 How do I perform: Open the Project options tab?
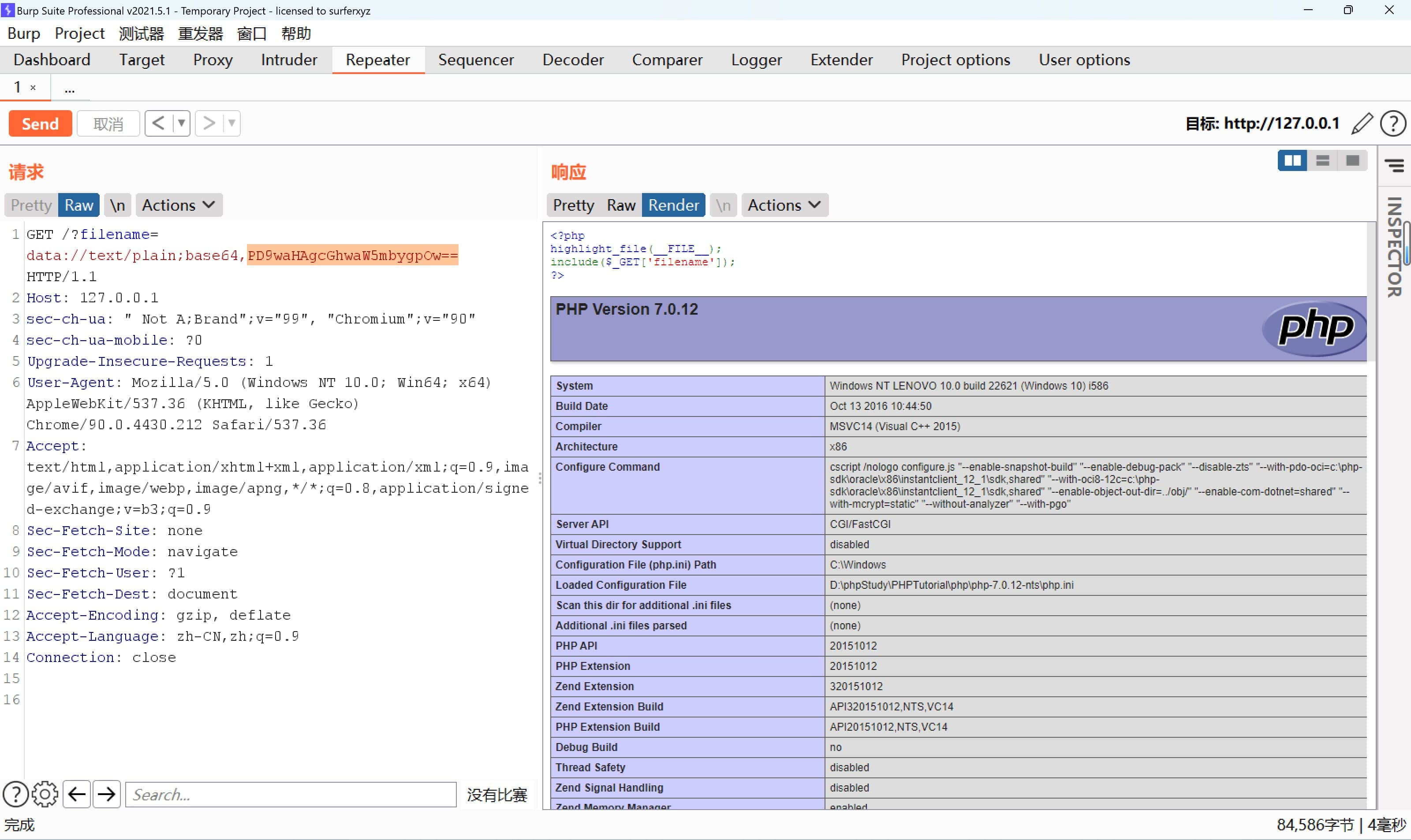pyautogui.click(x=955, y=59)
